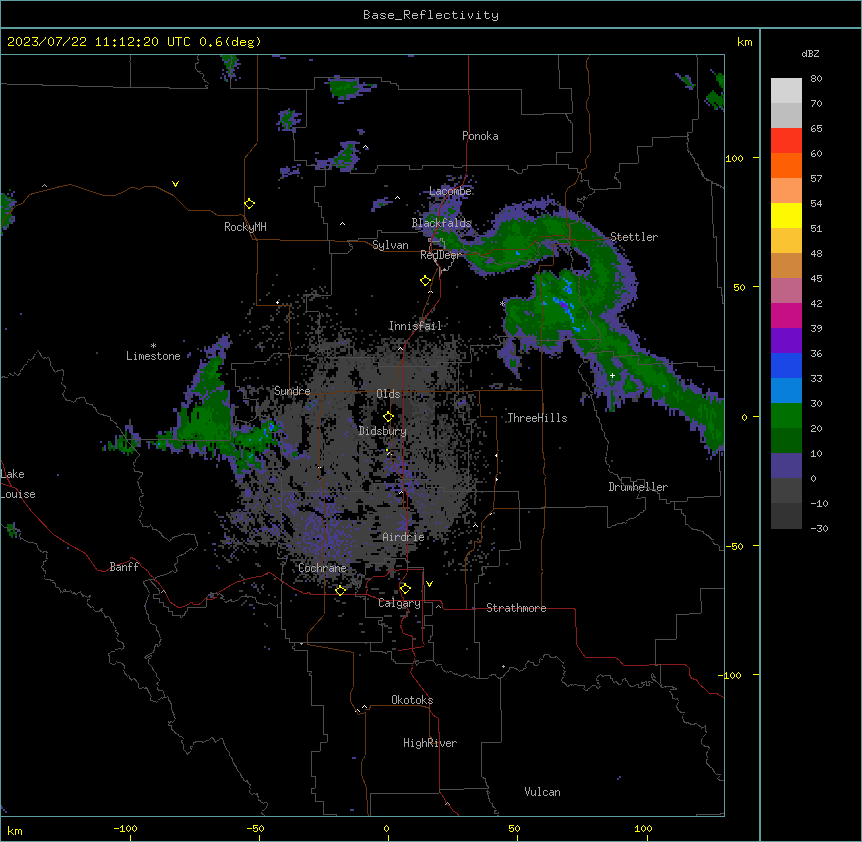Pick the pink 42-45 dBZ legend swatch
Image resolution: width=862 pixels, height=842 pixels.
click(x=786, y=291)
